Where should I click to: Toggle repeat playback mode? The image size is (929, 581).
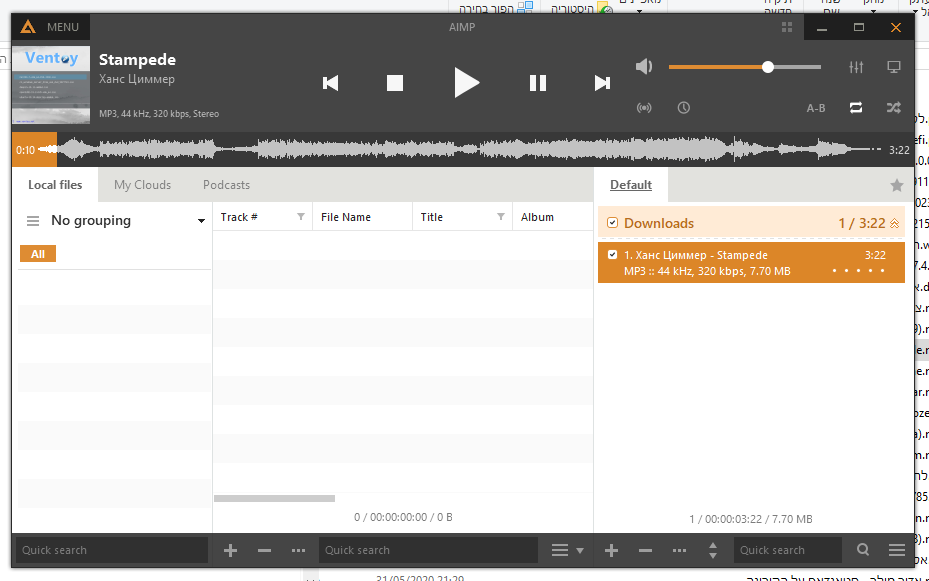856,108
